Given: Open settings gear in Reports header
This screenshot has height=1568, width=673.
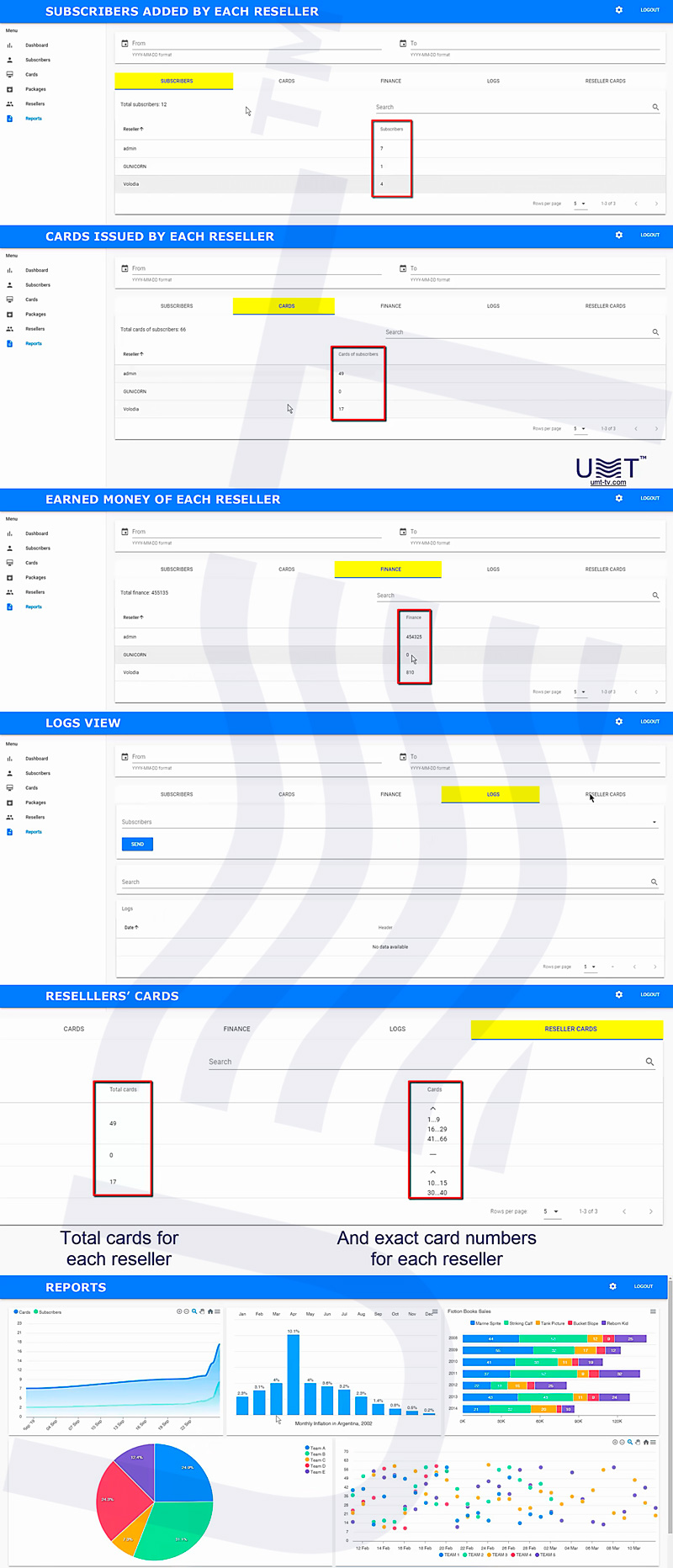Looking at the screenshot, I should coord(612,1286).
